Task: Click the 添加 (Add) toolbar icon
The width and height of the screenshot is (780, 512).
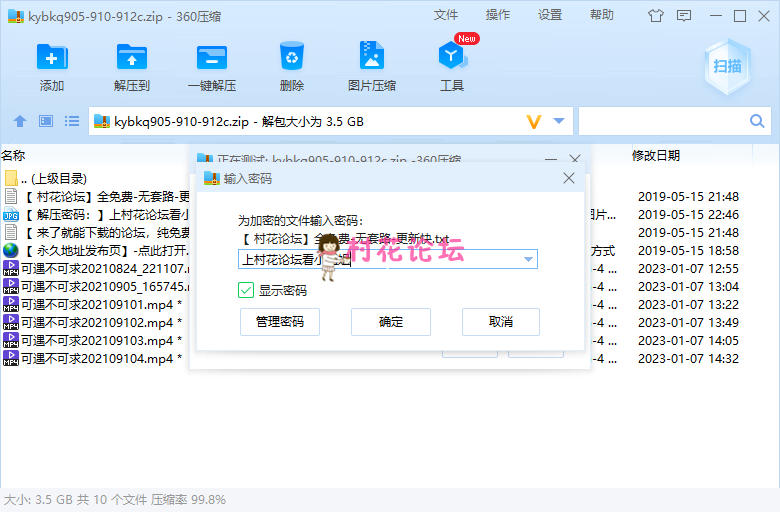Action: pos(52,57)
